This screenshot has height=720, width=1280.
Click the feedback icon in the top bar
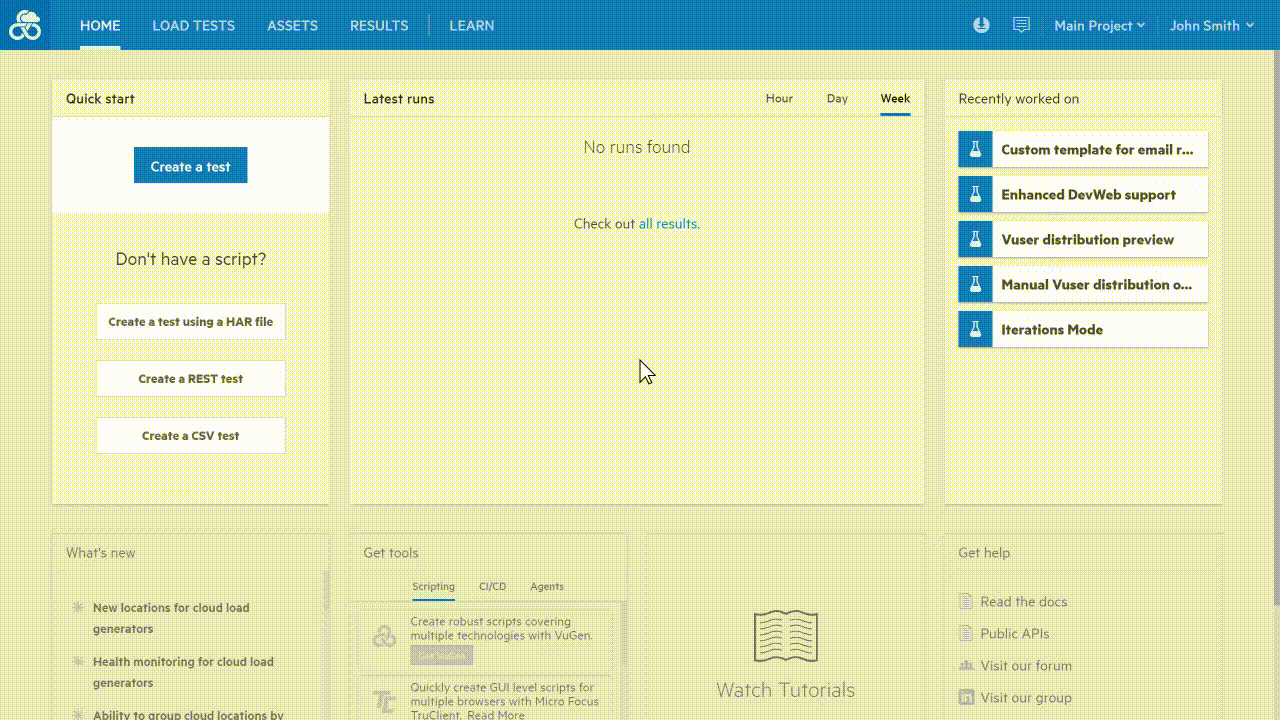pos(1021,24)
